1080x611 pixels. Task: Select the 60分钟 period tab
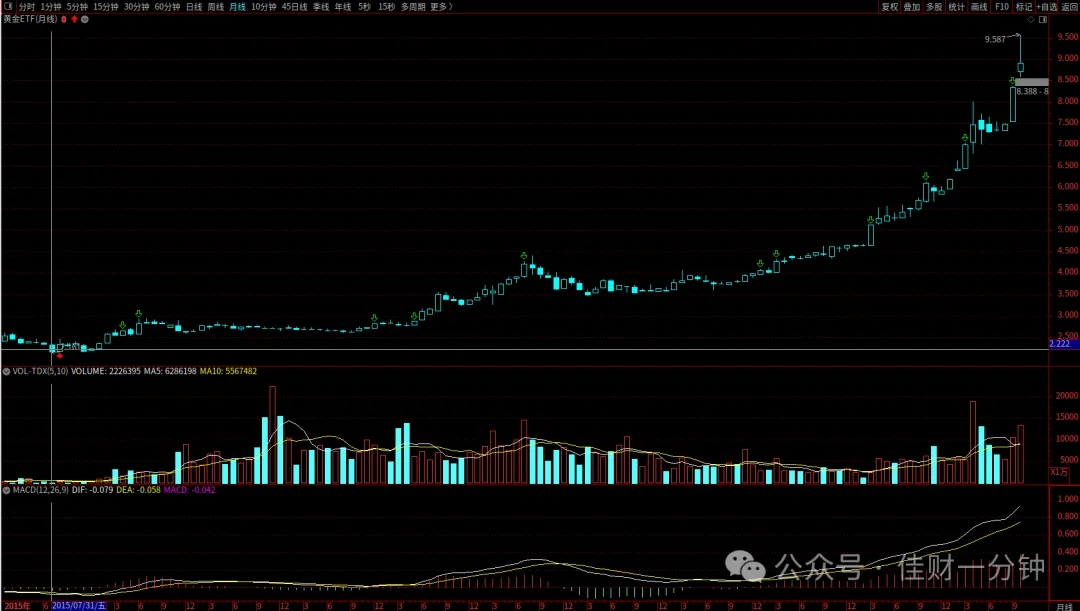pos(167,7)
